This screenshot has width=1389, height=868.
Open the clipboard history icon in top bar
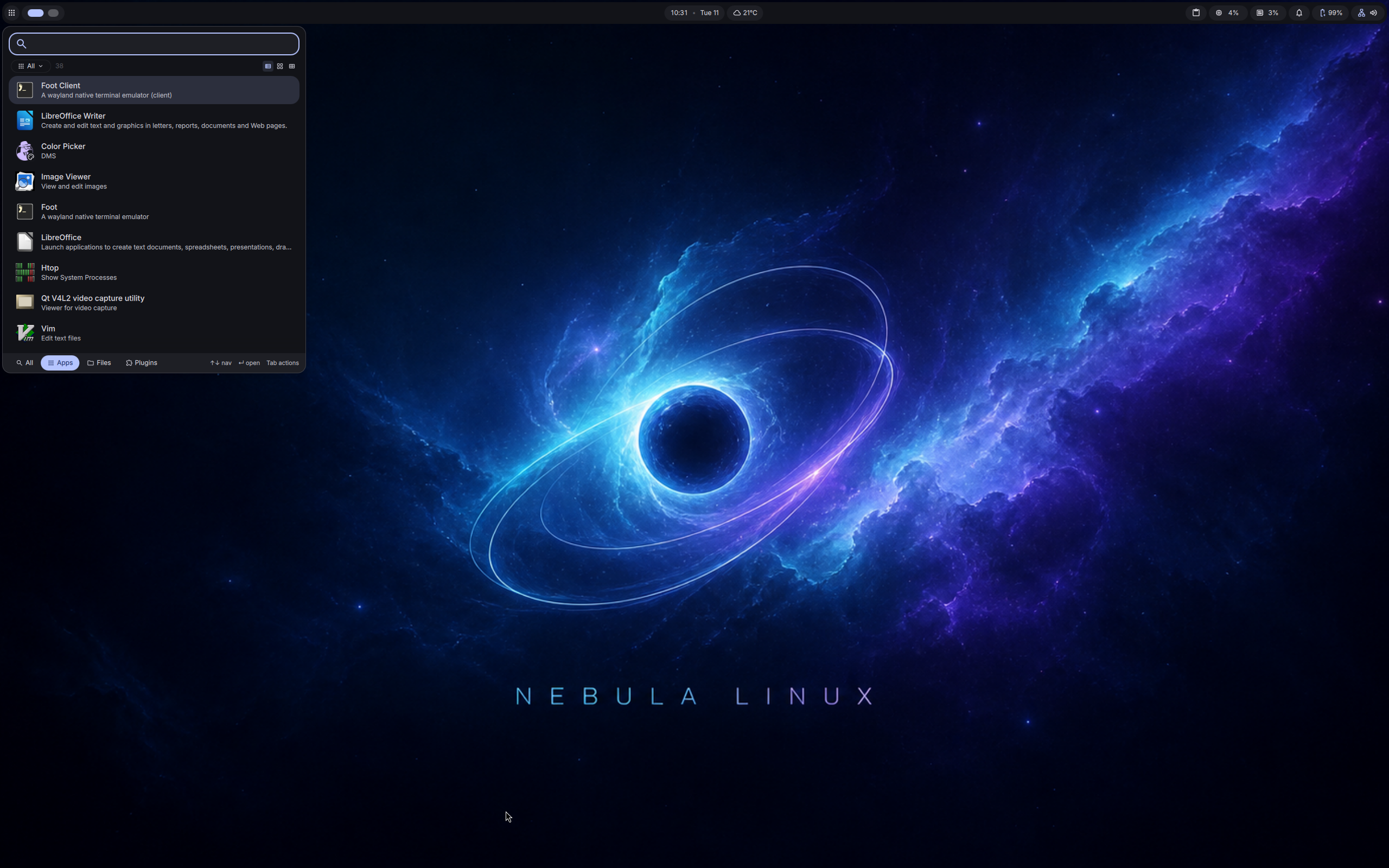click(x=1196, y=12)
